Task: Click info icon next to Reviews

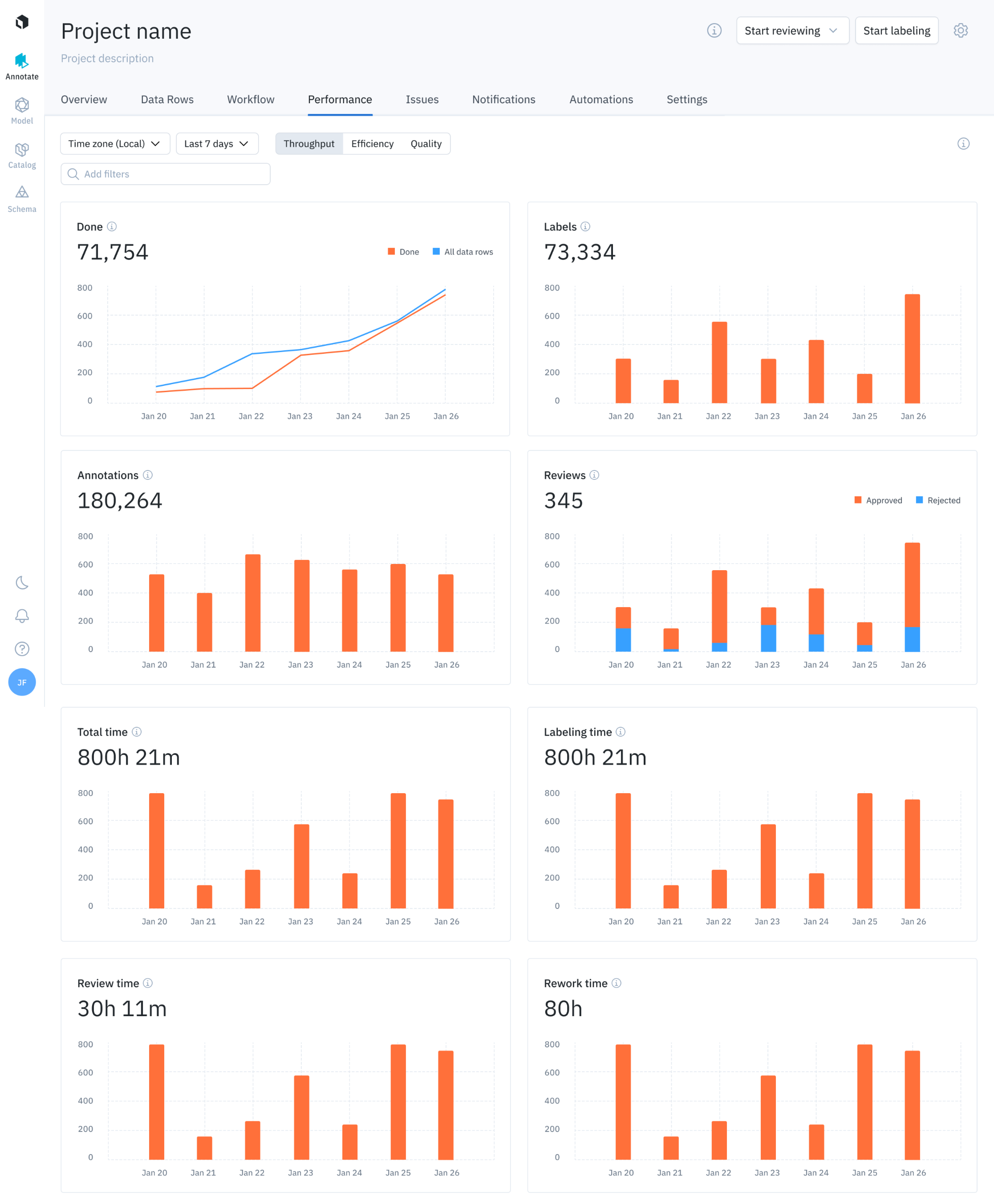Action: (594, 475)
